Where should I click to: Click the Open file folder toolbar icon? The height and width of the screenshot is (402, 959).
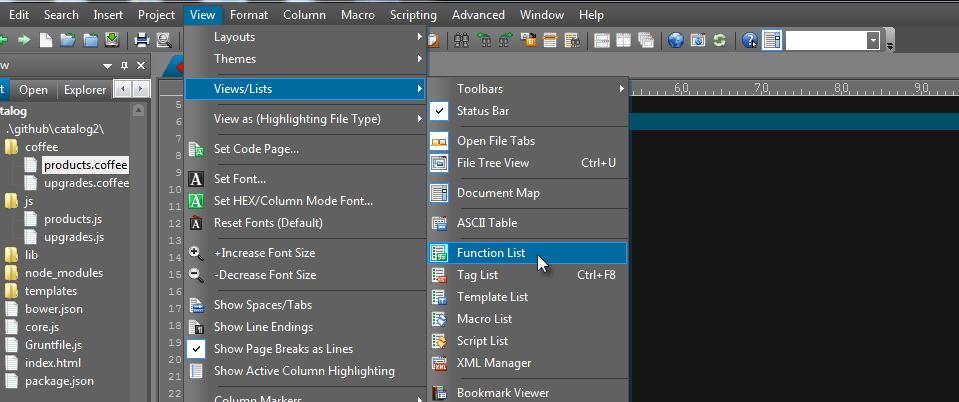pyautogui.click(x=68, y=40)
